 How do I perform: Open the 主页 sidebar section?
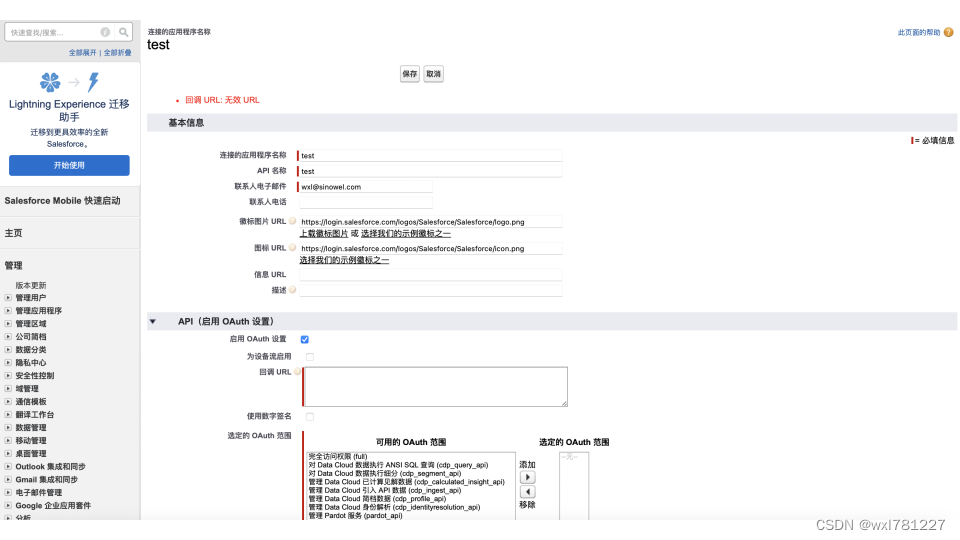pyautogui.click(x=13, y=233)
